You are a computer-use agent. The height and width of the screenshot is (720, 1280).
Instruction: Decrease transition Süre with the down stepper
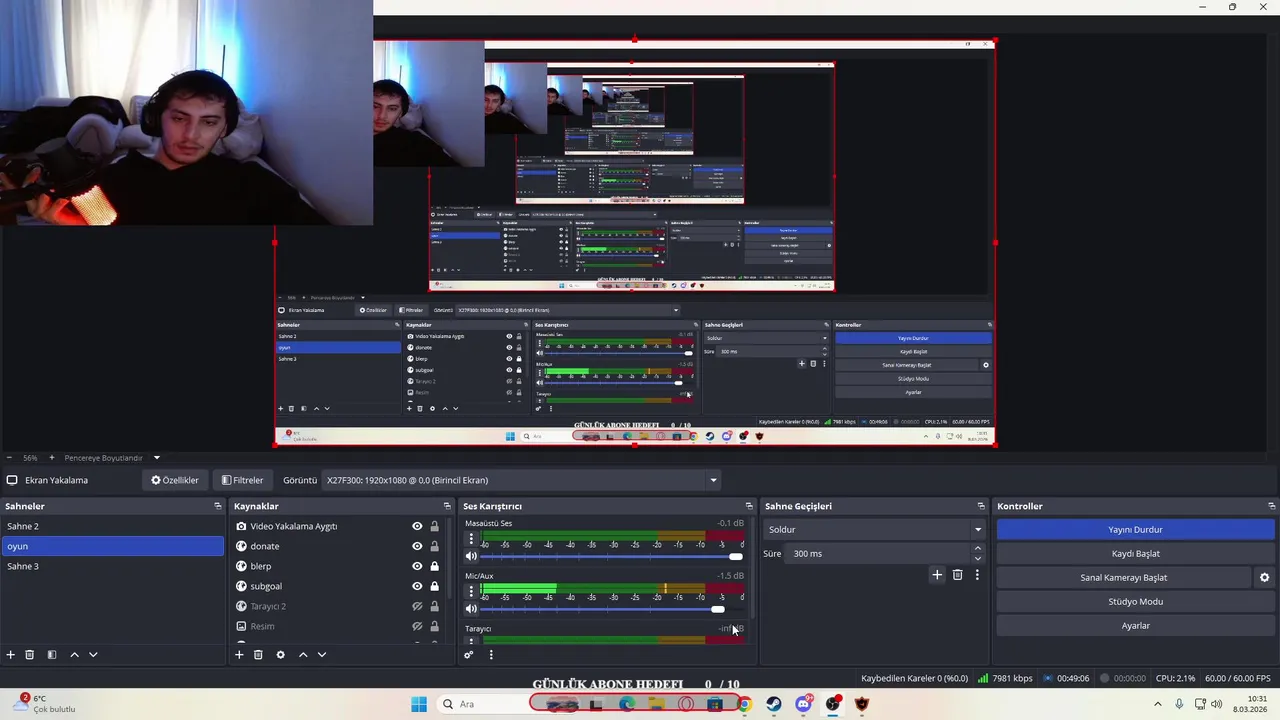(978, 558)
